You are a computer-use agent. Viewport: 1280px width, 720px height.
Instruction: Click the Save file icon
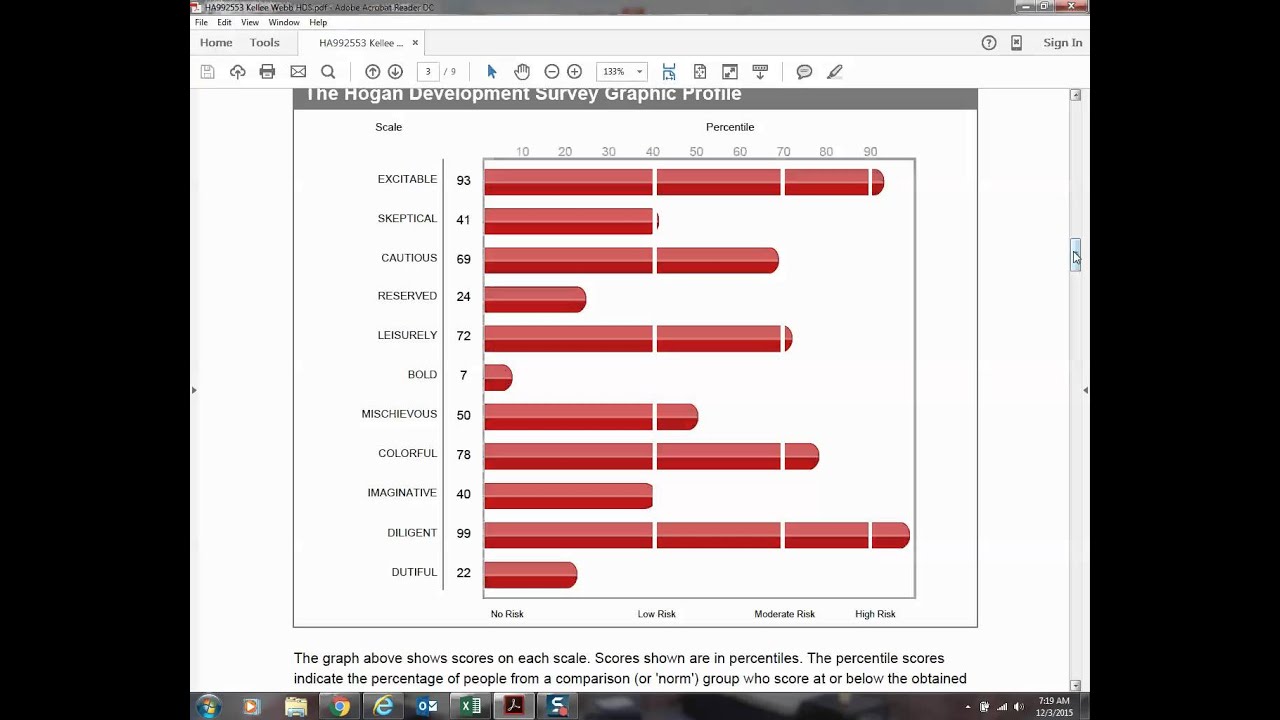coord(207,71)
